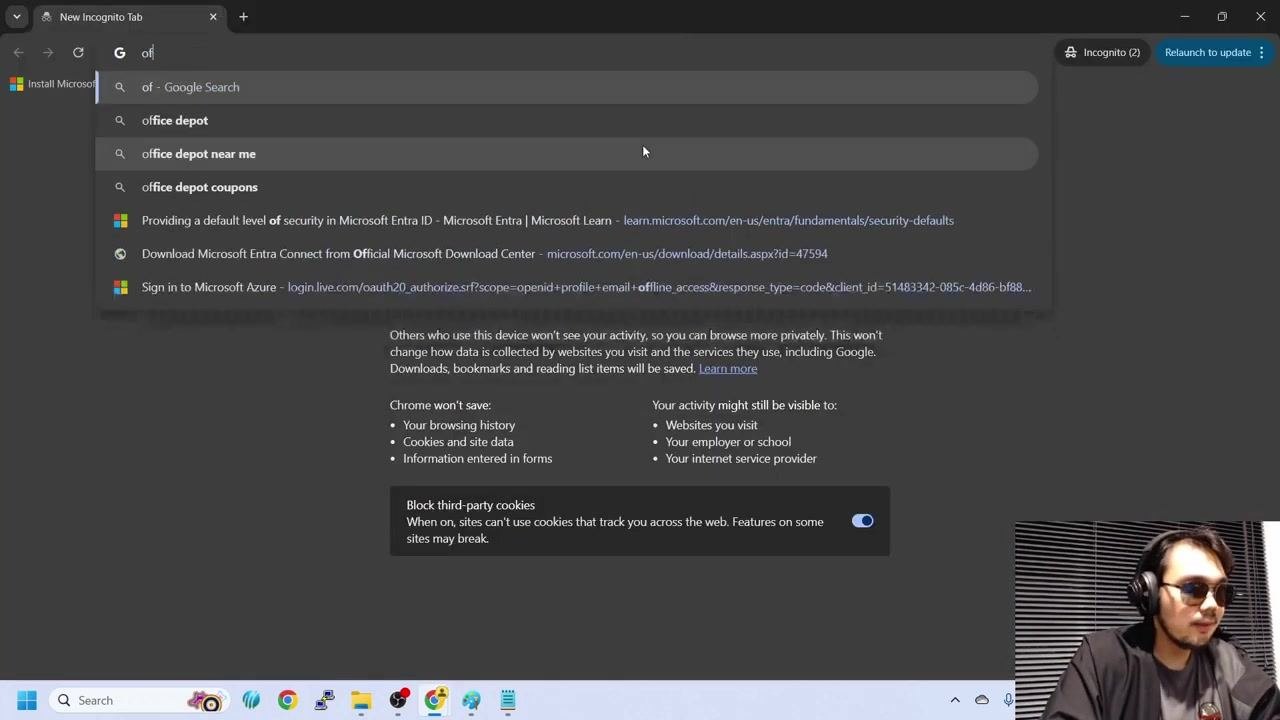Click the Incognito (2) indicator button

tap(1102, 52)
